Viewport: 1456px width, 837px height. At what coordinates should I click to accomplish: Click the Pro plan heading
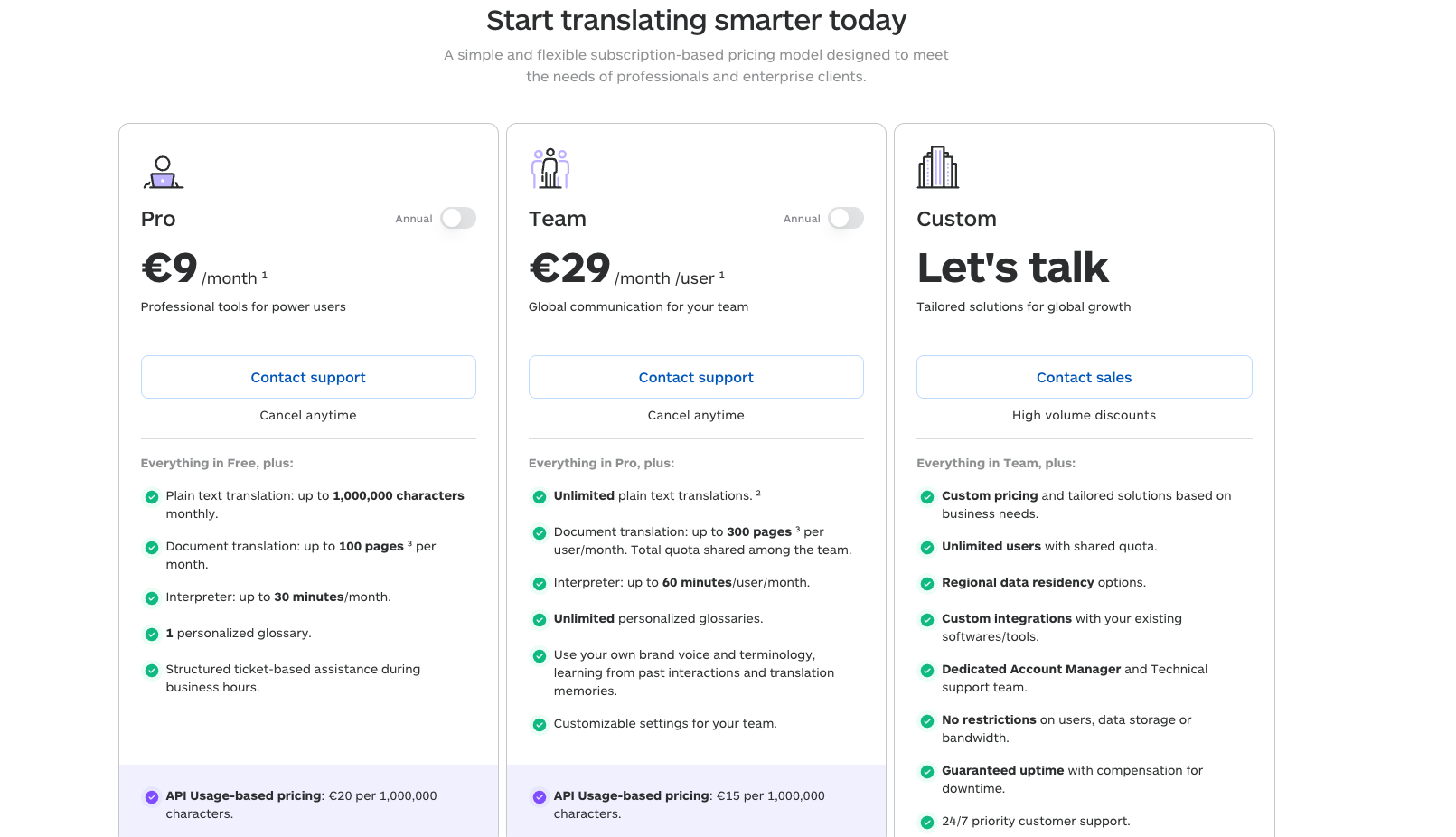(x=158, y=219)
